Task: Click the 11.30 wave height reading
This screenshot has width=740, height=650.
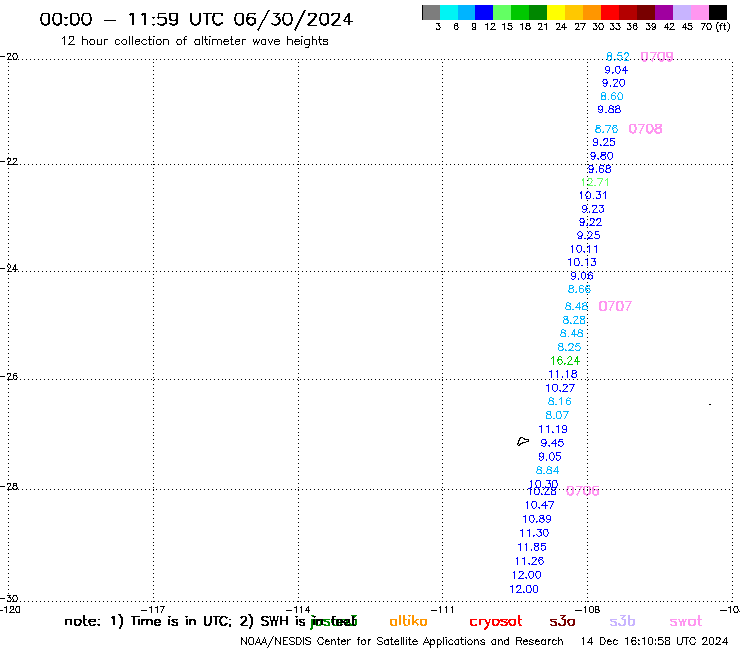Action: (x=534, y=533)
